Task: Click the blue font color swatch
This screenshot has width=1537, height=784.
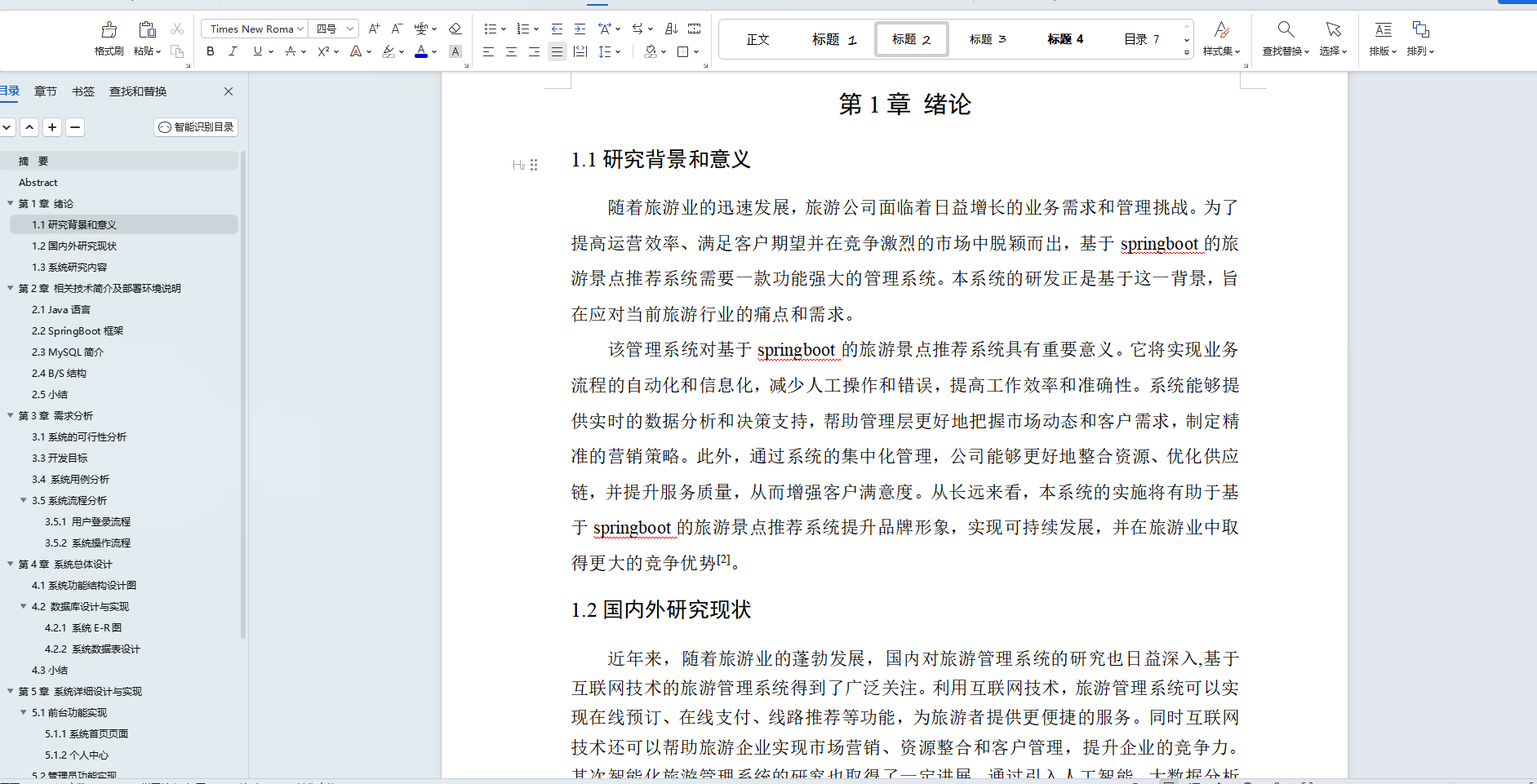Action: click(x=420, y=56)
